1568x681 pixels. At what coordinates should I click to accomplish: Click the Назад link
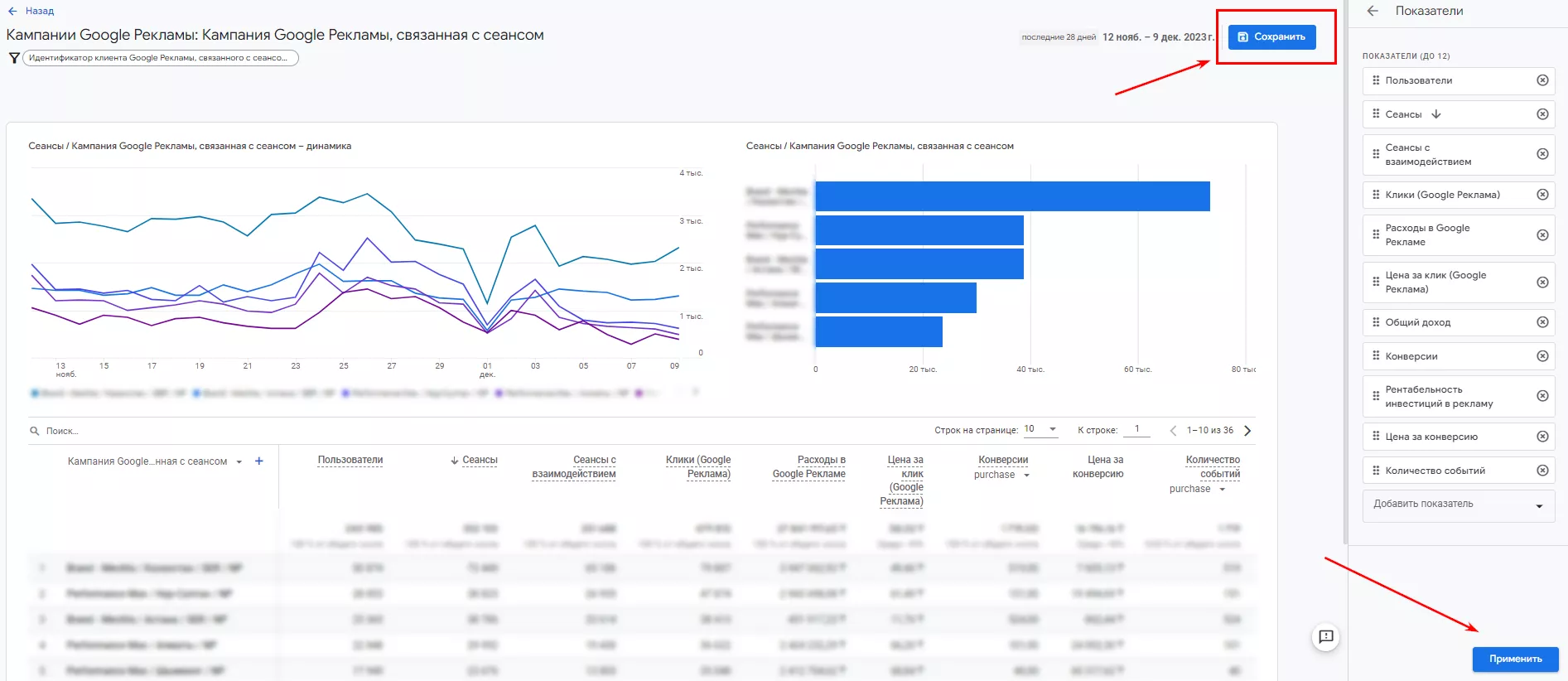[x=40, y=11]
